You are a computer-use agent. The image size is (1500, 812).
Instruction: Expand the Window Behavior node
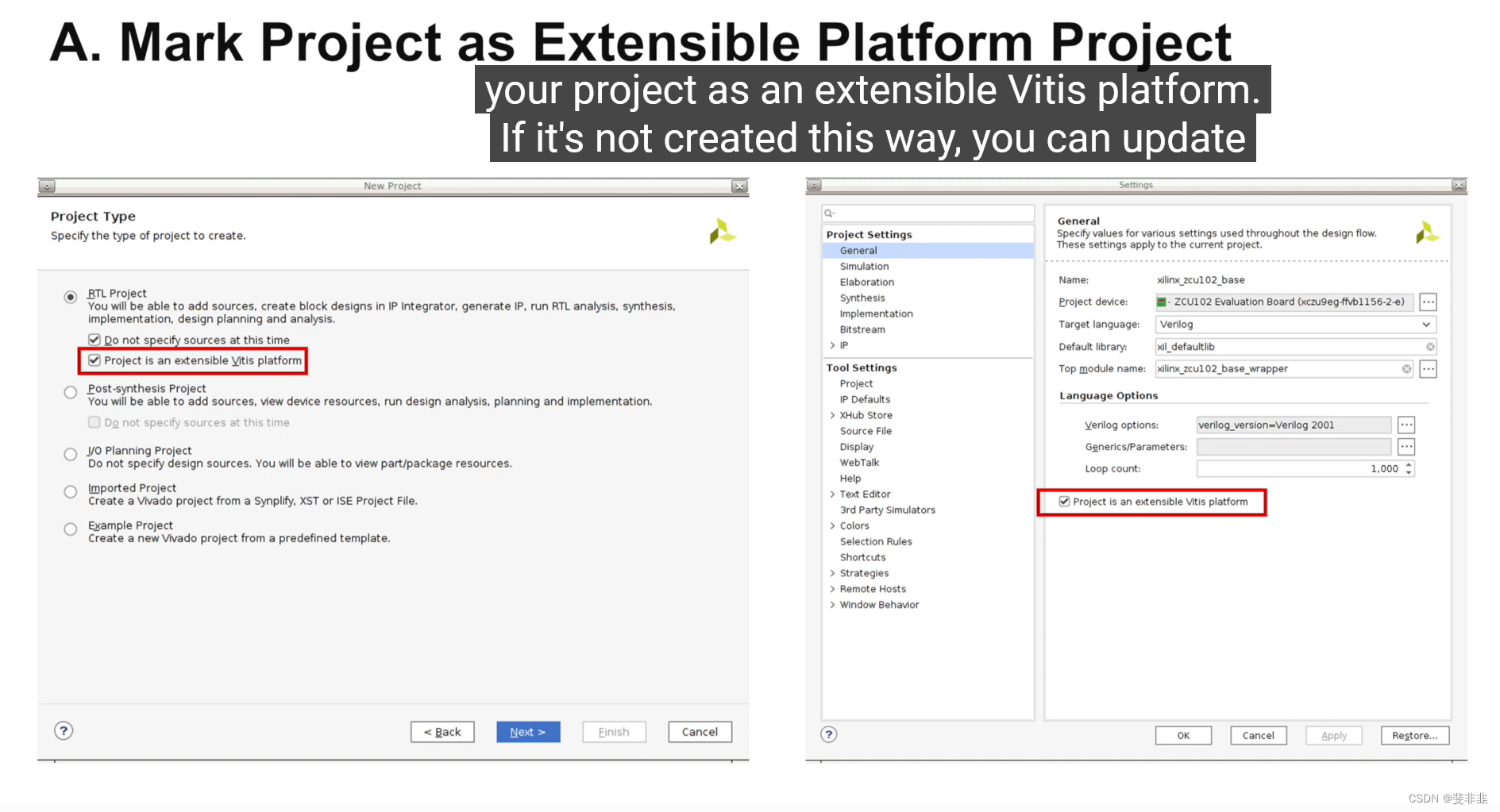click(x=832, y=605)
